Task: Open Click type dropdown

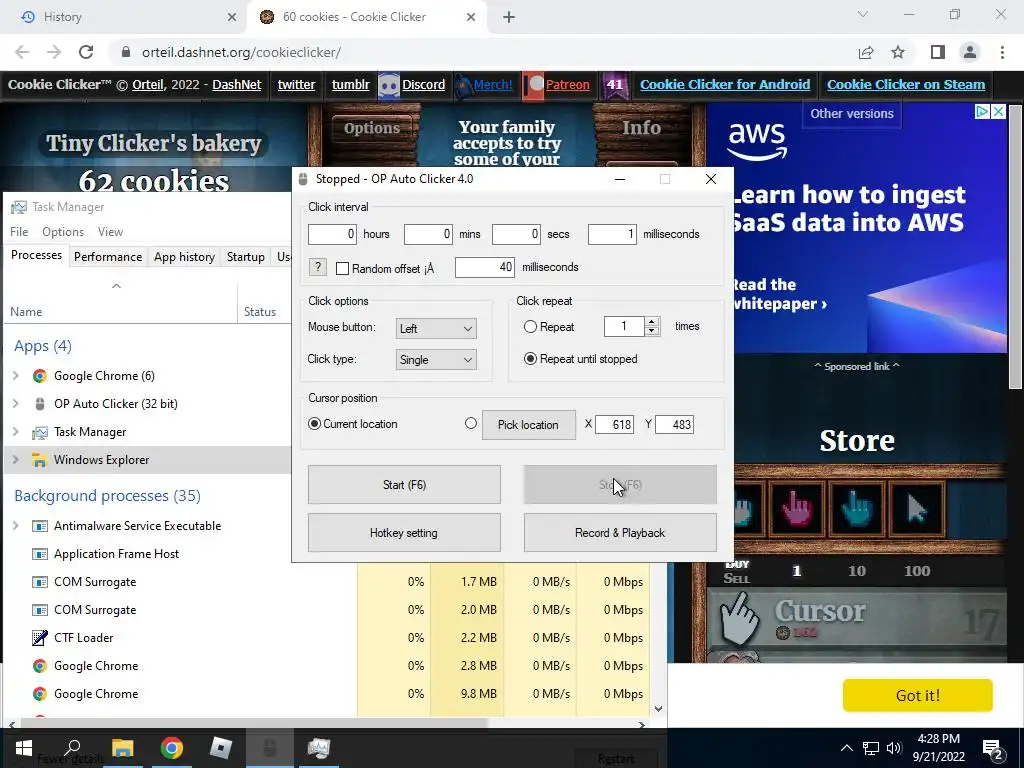Action: [436, 360]
